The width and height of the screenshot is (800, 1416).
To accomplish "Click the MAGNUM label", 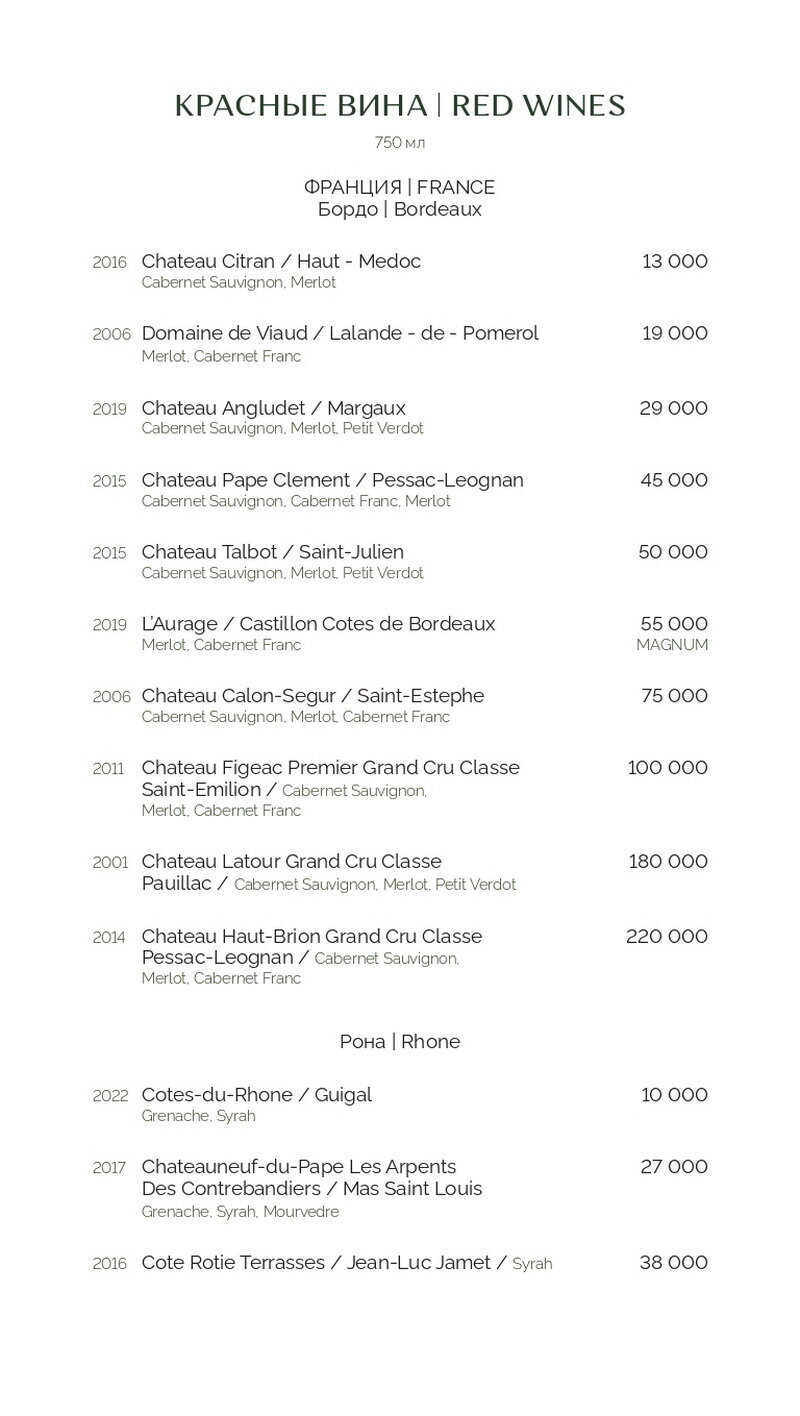I will coord(672,645).
